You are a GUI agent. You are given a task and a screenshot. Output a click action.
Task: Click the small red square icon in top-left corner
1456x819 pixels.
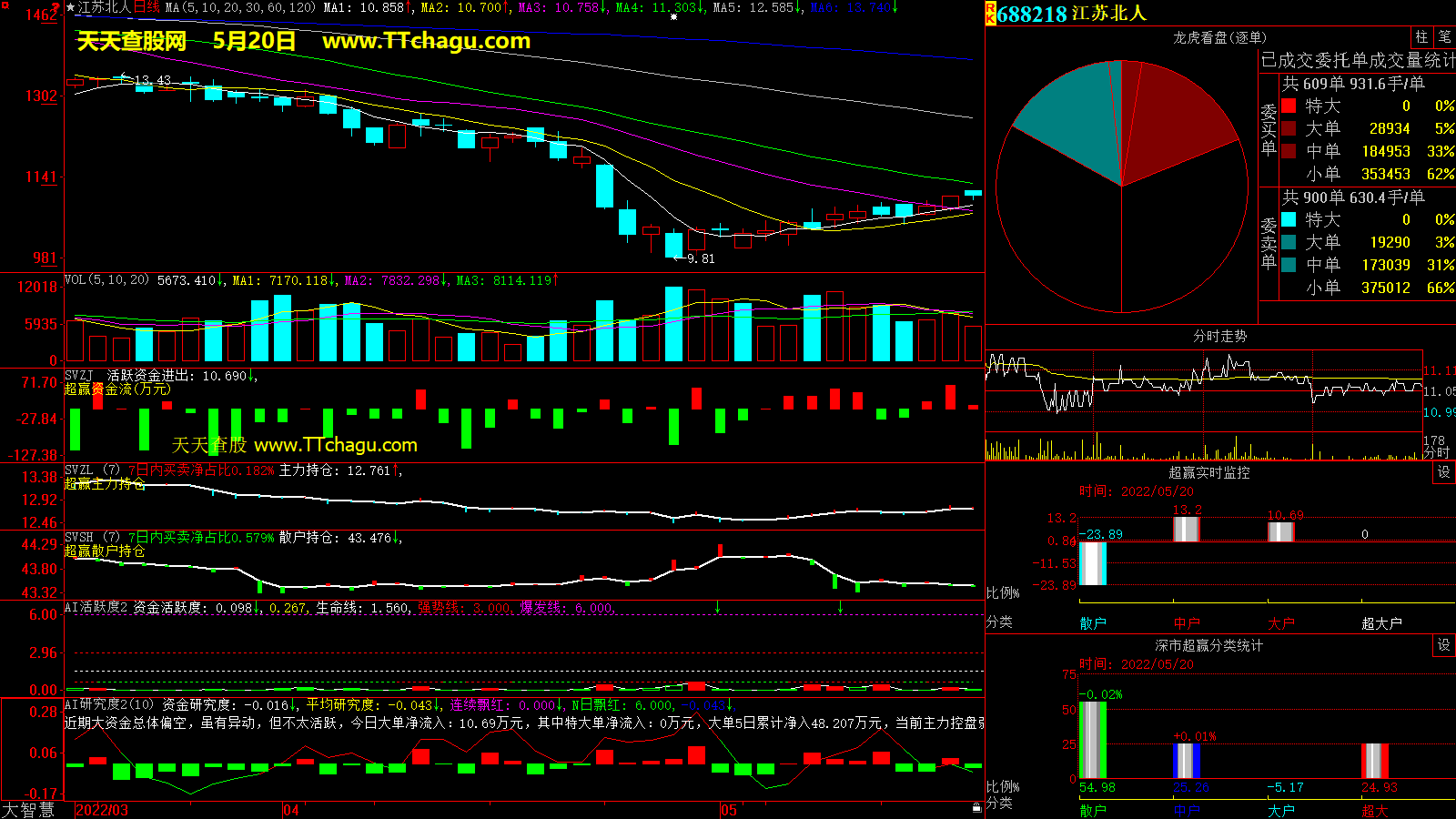point(56,7)
